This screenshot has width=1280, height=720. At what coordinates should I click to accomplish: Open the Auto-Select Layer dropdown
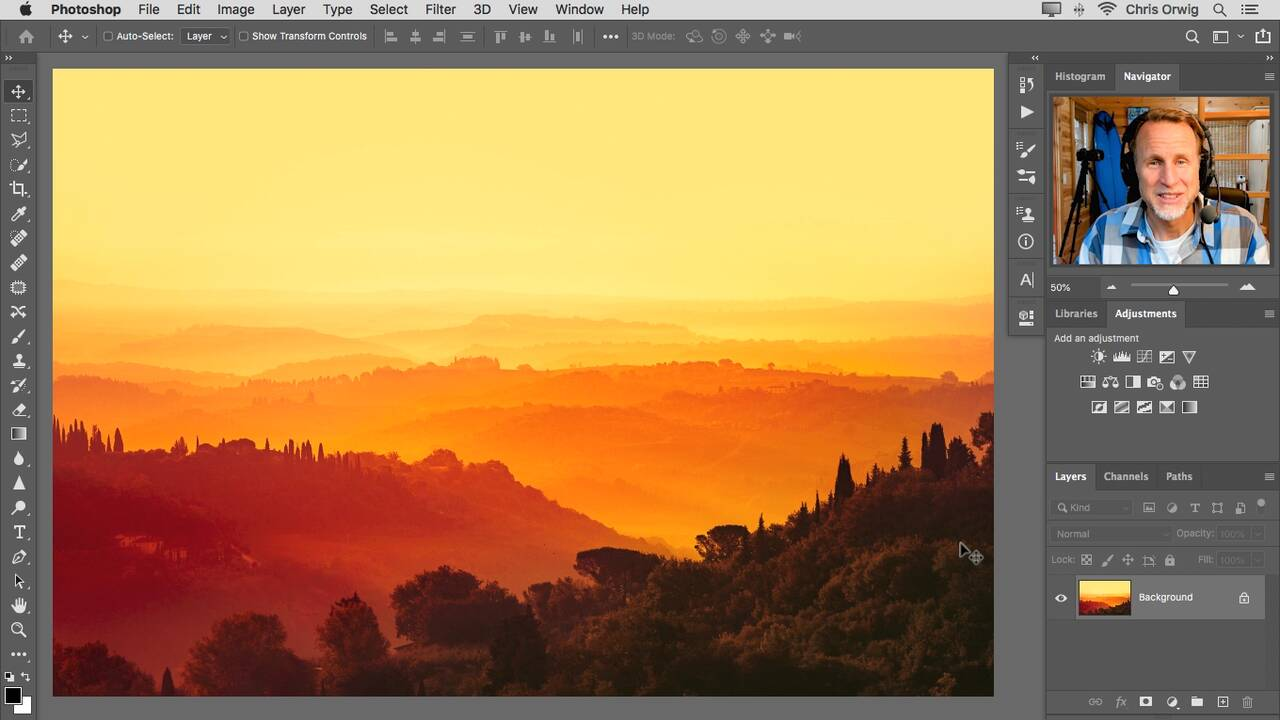click(x=207, y=36)
